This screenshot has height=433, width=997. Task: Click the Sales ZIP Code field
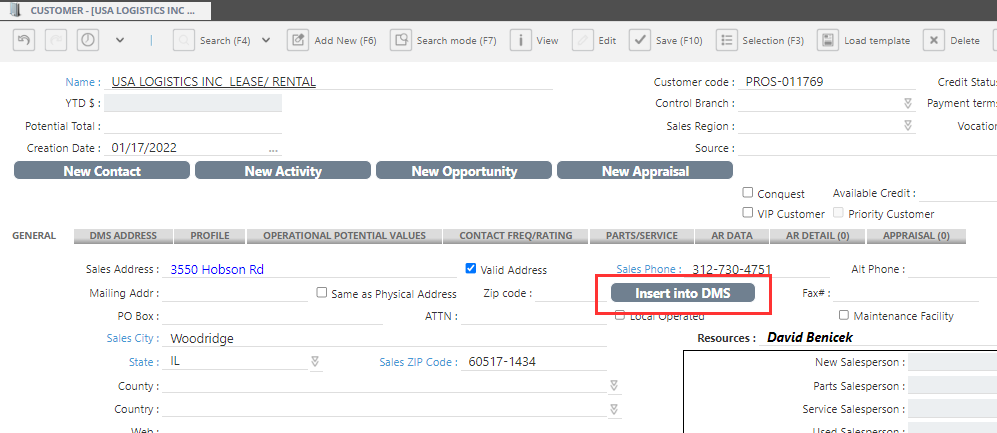534,361
